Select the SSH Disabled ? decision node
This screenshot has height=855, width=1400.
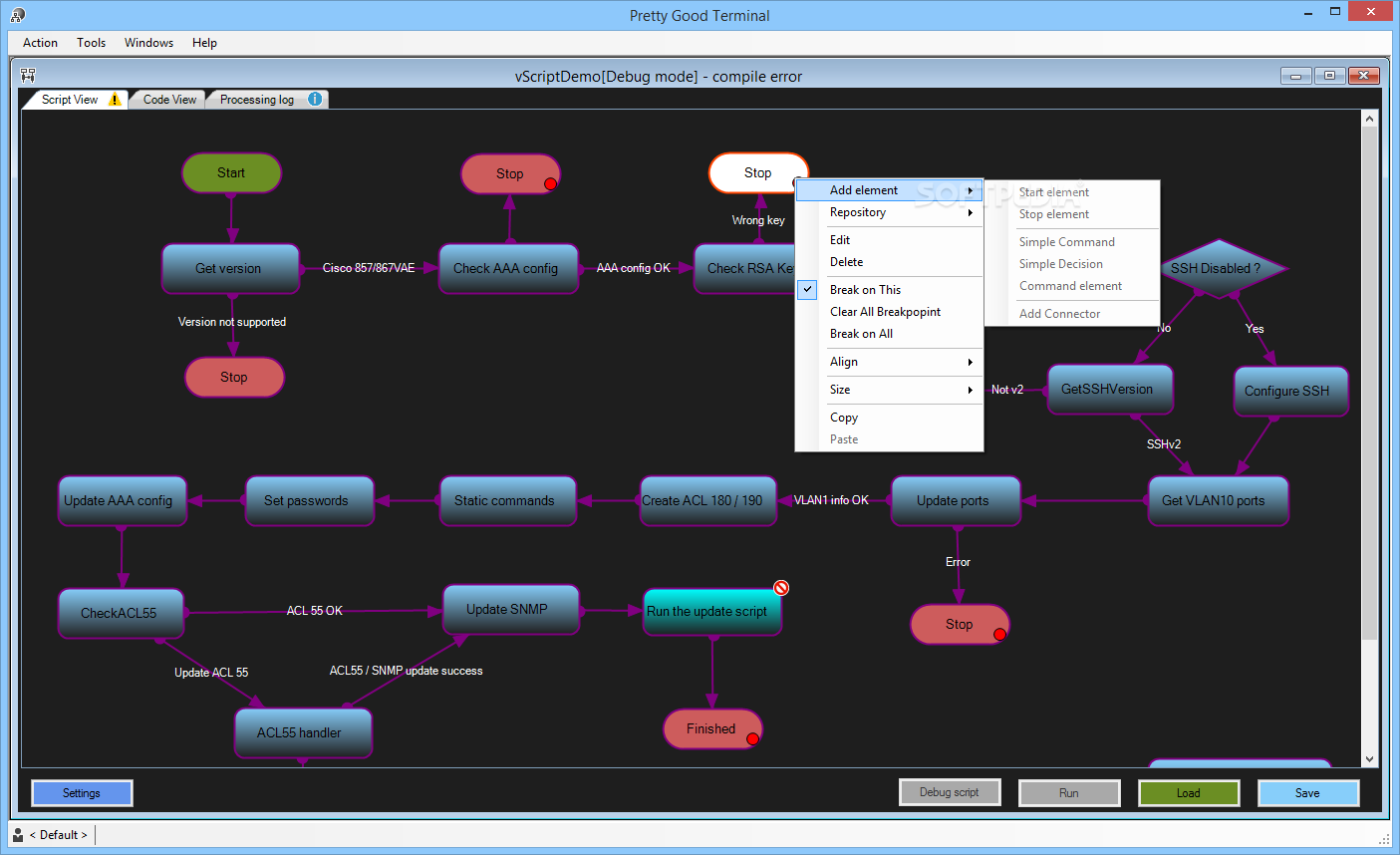[x=1220, y=268]
